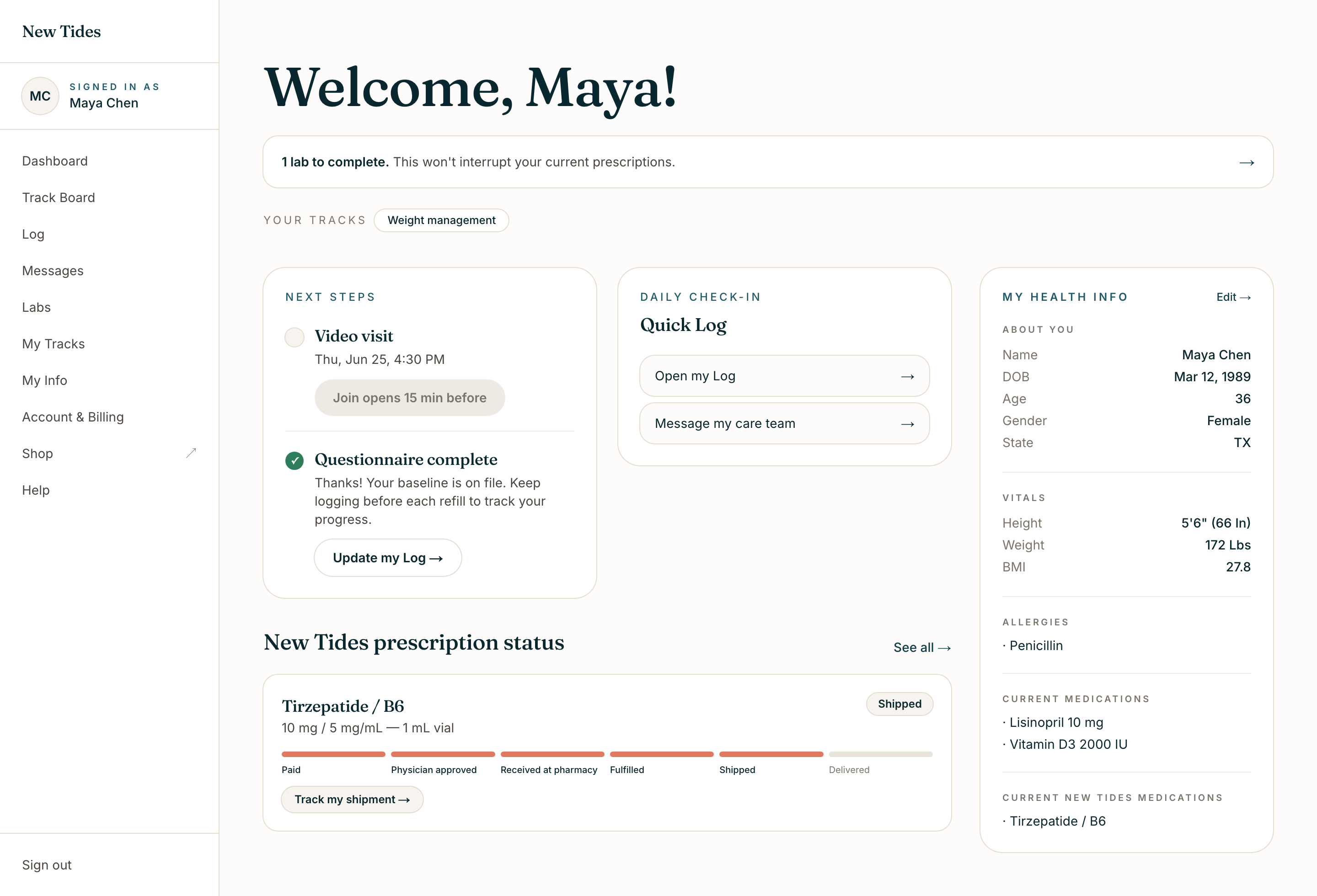Navigate to Labs
Image resolution: width=1317 pixels, height=896 pixels.
click(36, 307)
